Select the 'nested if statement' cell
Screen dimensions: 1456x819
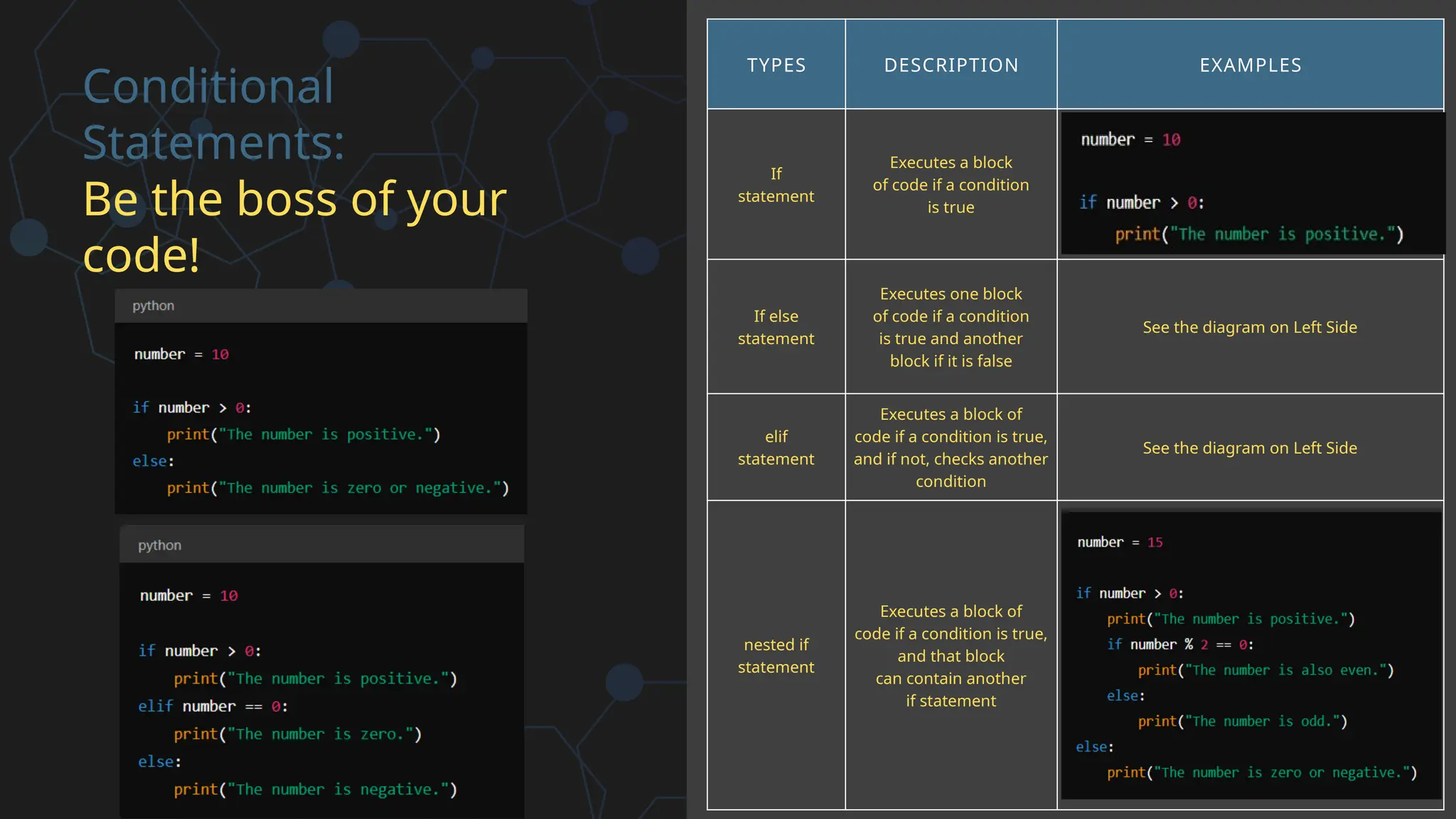776,655
